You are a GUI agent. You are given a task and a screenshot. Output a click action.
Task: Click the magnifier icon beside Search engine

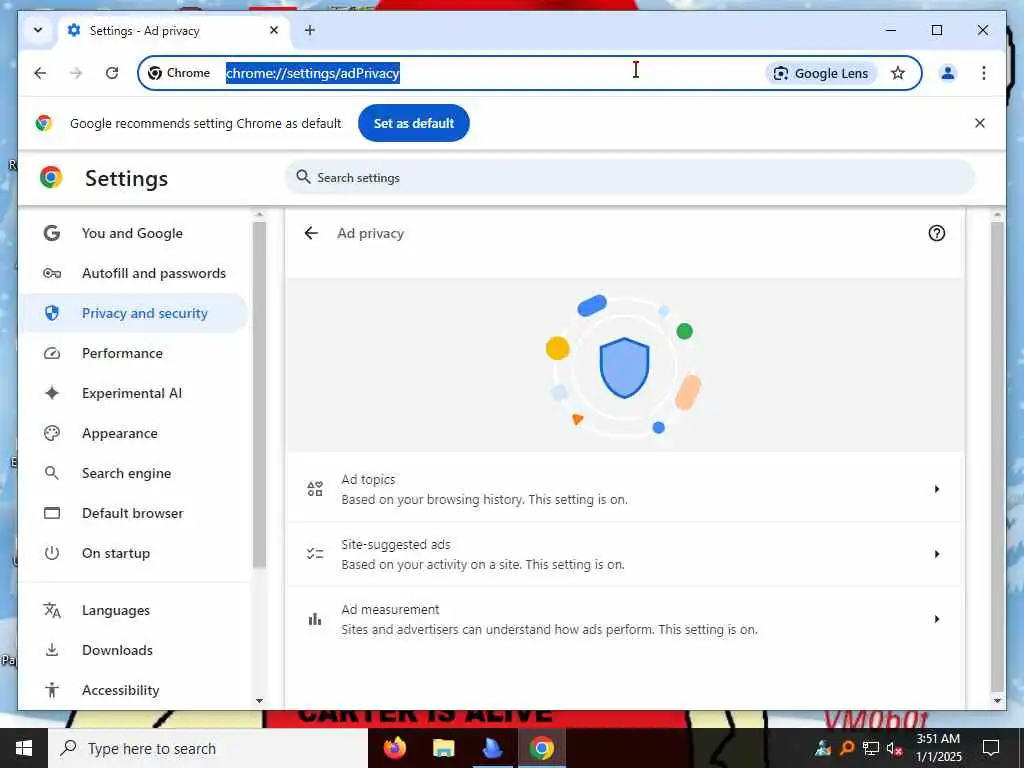click(52, 473)
